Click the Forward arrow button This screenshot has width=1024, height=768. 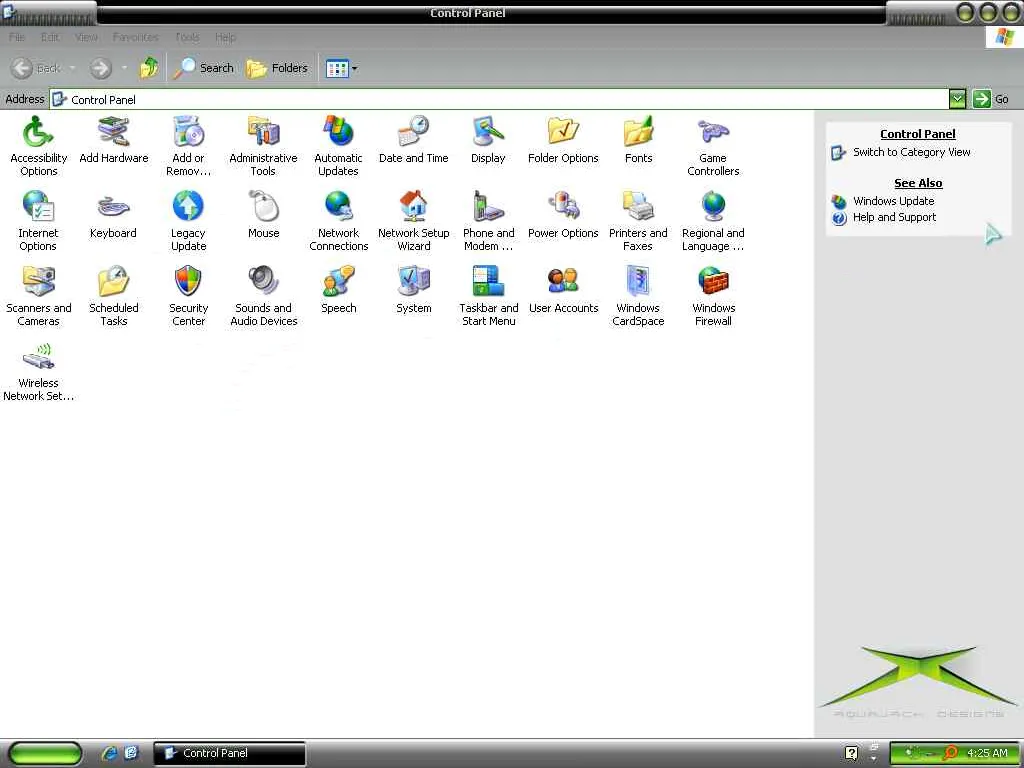tap(101, 68)
